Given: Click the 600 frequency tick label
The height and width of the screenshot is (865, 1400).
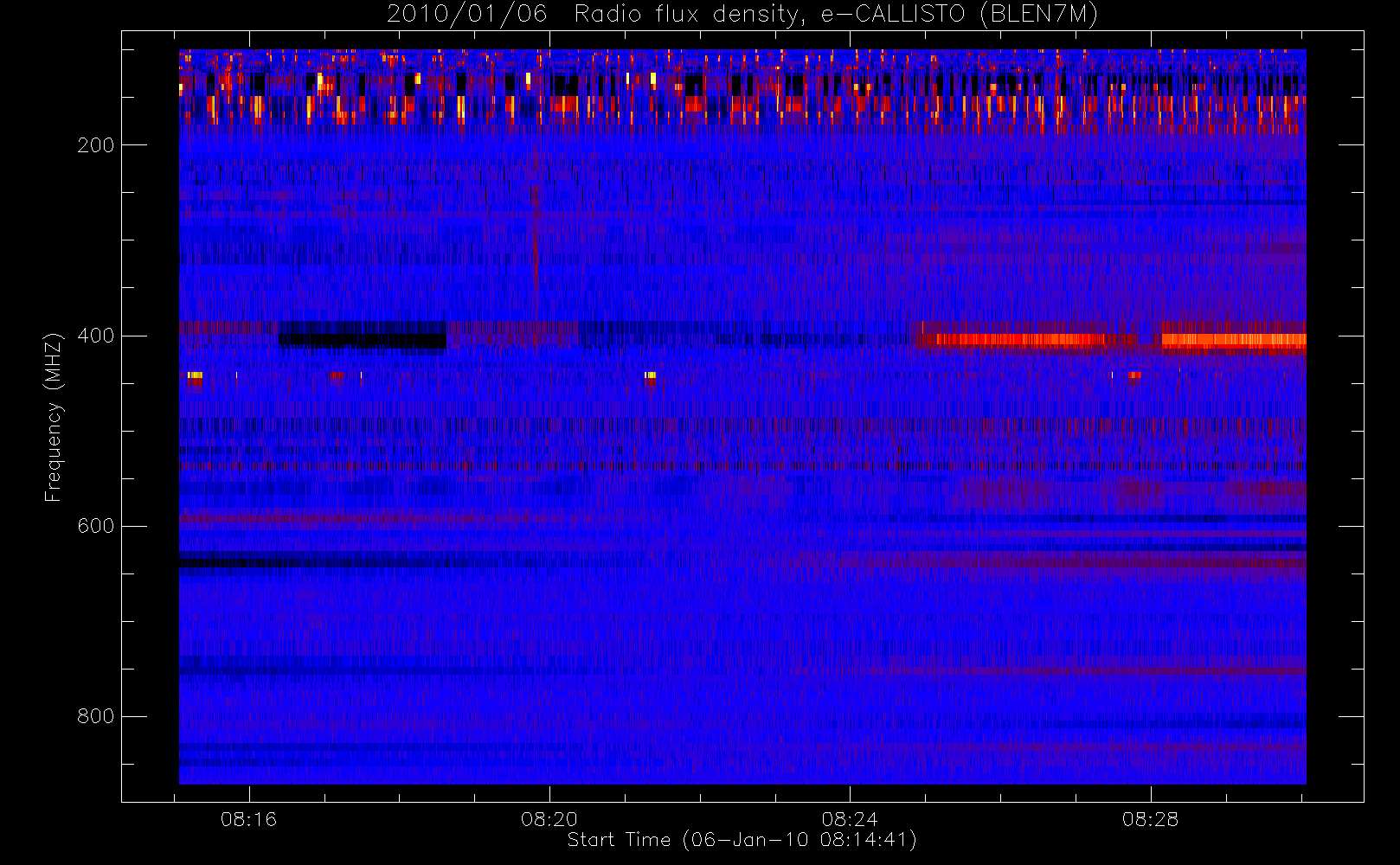Looking at the screenshot, I should point(95,526).
